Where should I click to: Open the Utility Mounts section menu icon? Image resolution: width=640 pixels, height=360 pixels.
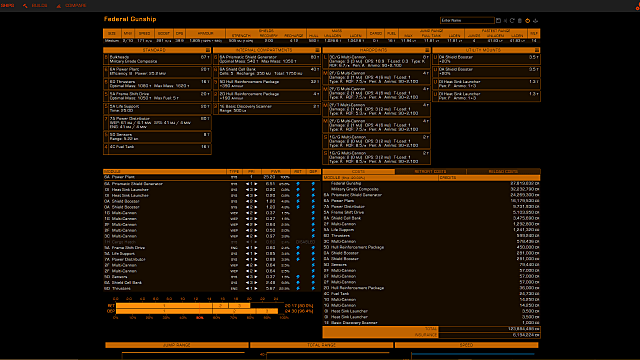pyautogui.click(x=537, y=50)
